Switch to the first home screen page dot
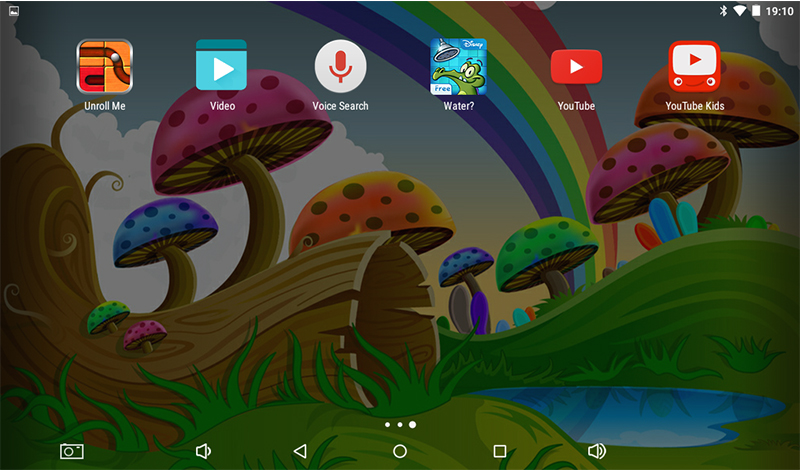Viewport: 800px width, 470px height. (x=387, y=425)
